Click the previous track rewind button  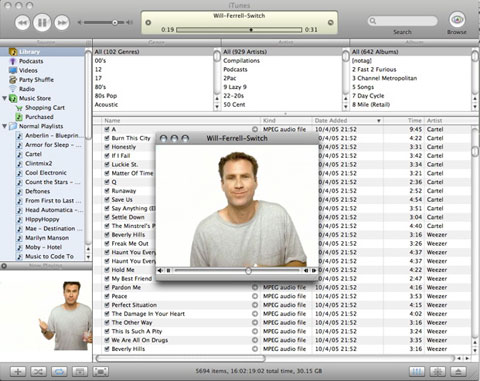[x=22, y=23]
